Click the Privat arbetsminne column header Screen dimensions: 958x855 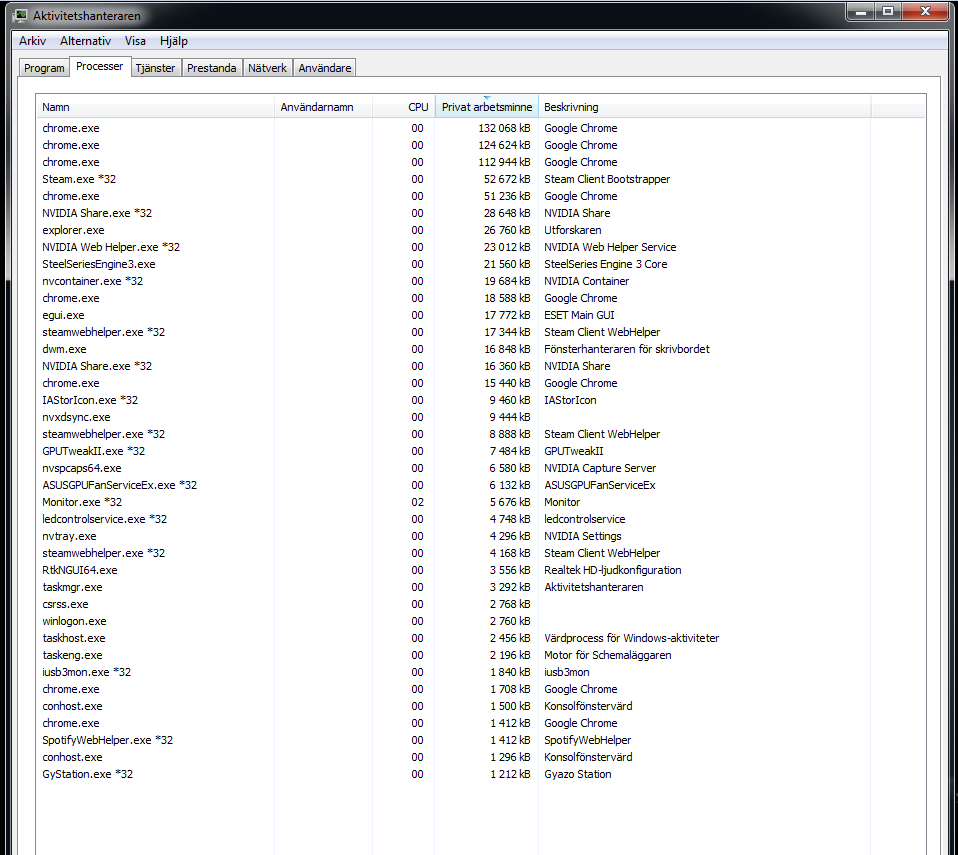(x=487, y=107)
